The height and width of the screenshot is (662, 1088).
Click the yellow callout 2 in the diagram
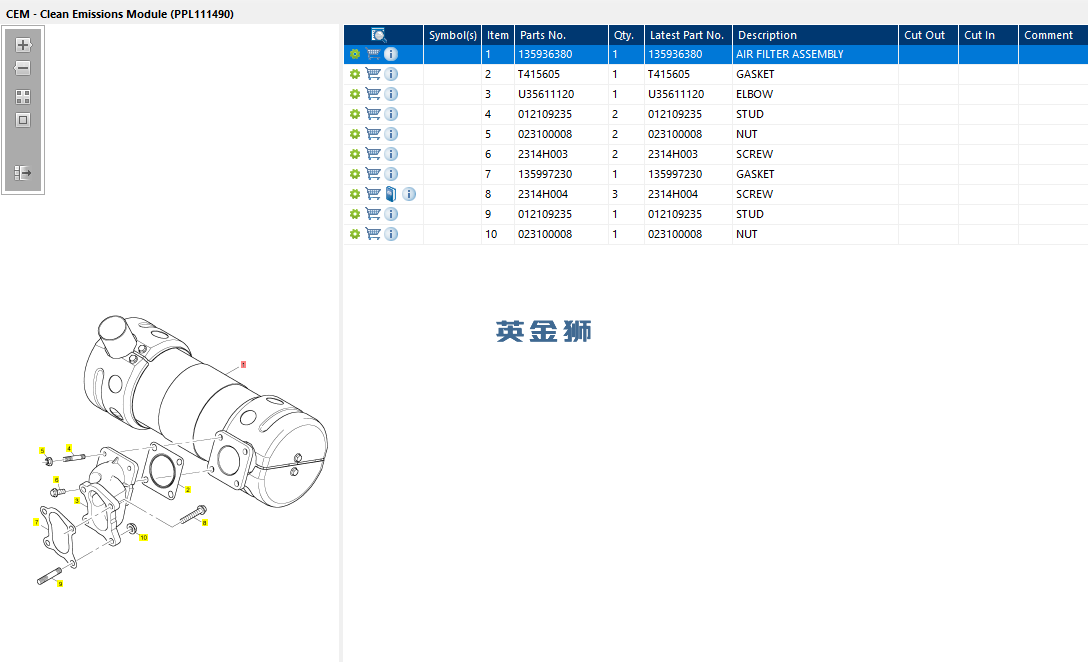tap(188, 489)
